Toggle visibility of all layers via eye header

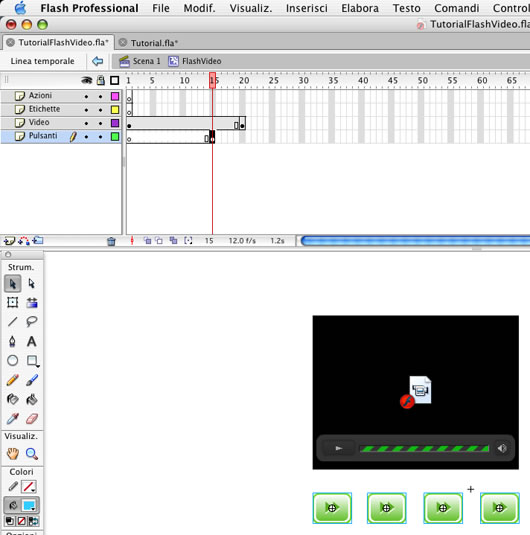(x=87, y=81)
